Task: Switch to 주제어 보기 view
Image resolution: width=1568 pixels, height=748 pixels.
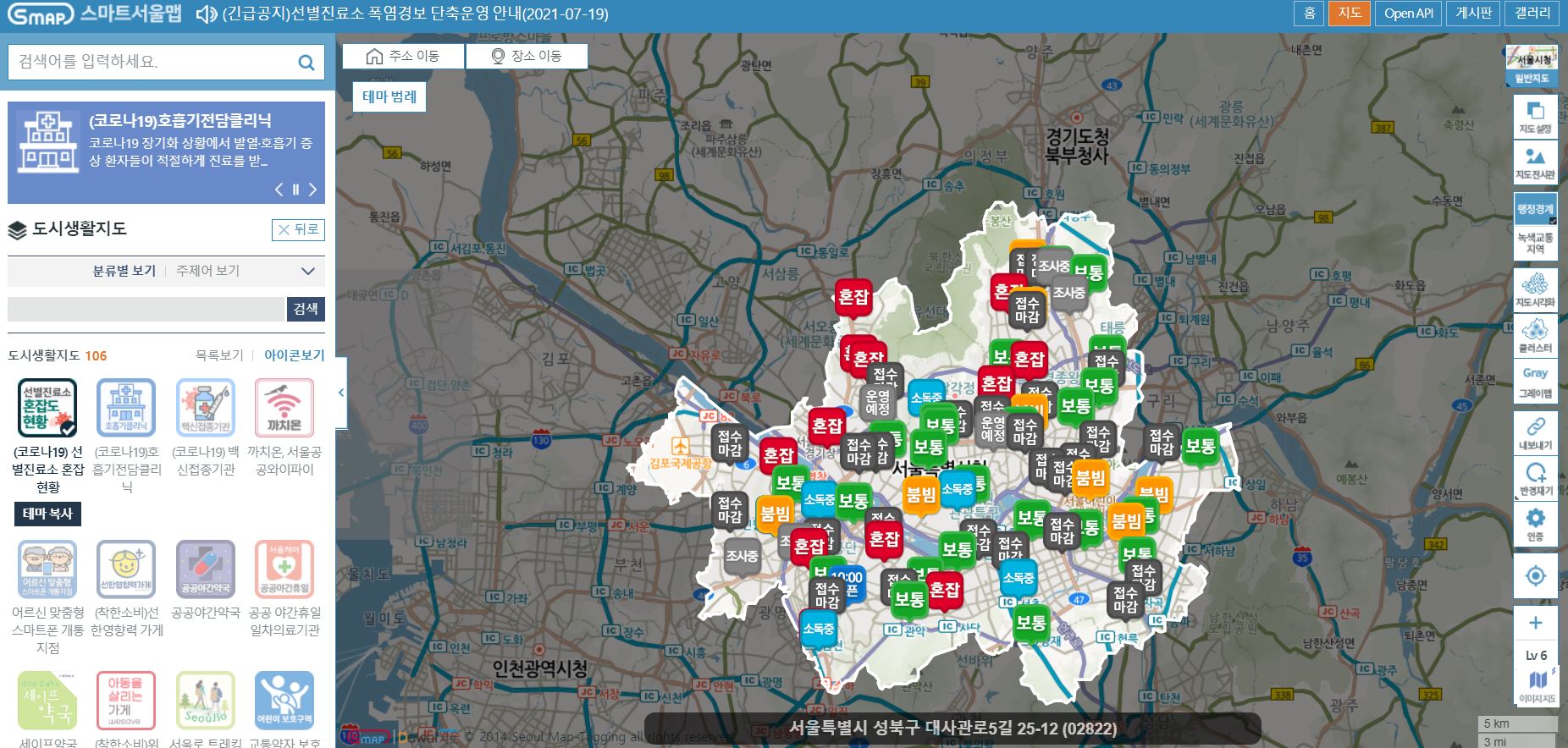Action: click(x=207, y=271)
